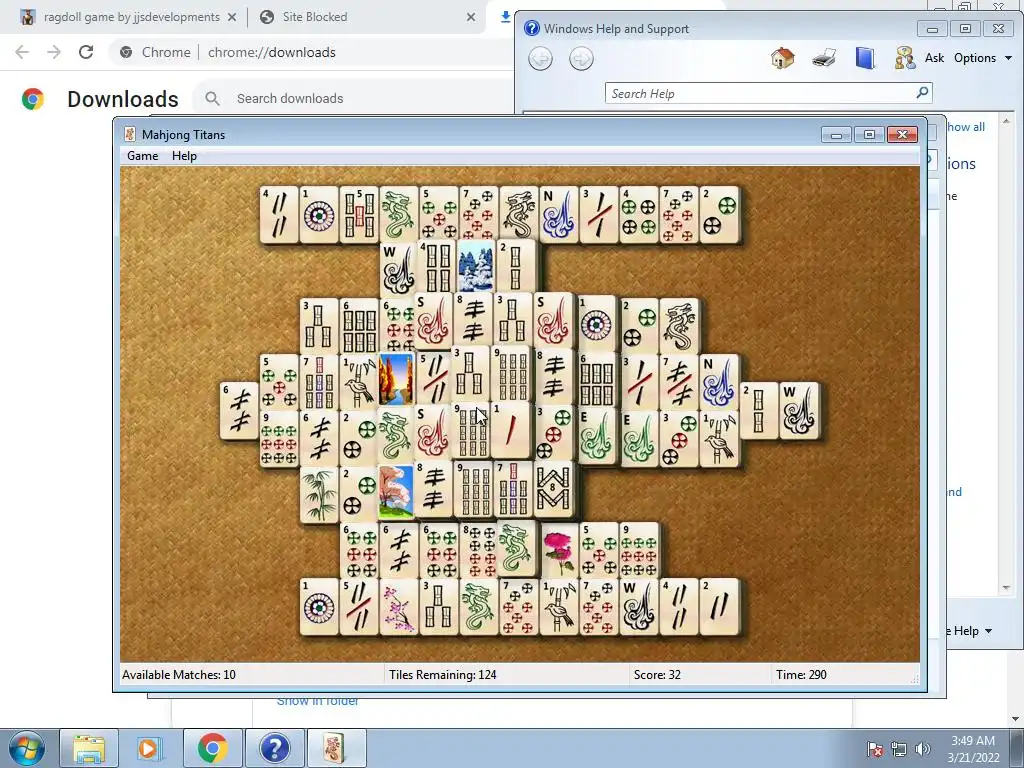Open the Windows Start menu
Image resolution: width=1024 pixels, height=768 pixels.
click(x=26, y=748)
